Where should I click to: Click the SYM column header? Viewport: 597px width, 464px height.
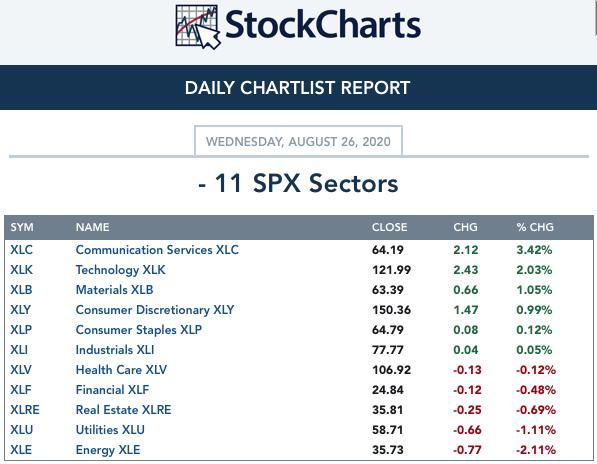click(22, 227)
